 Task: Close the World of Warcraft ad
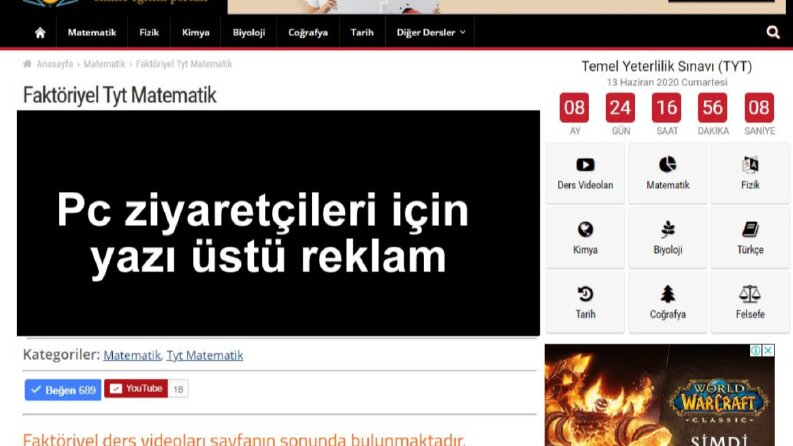[768, 350]
